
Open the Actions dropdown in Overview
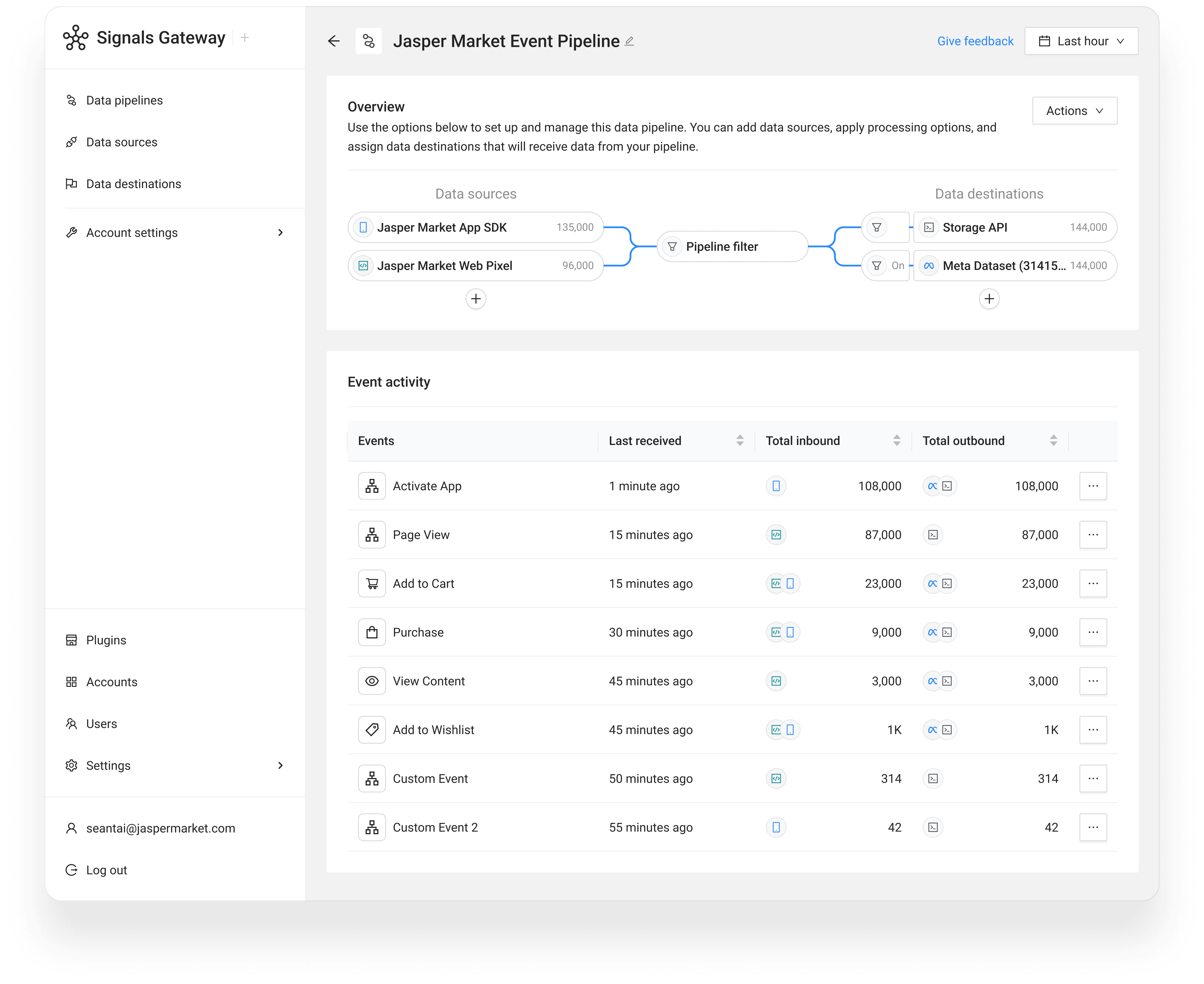1074,111
